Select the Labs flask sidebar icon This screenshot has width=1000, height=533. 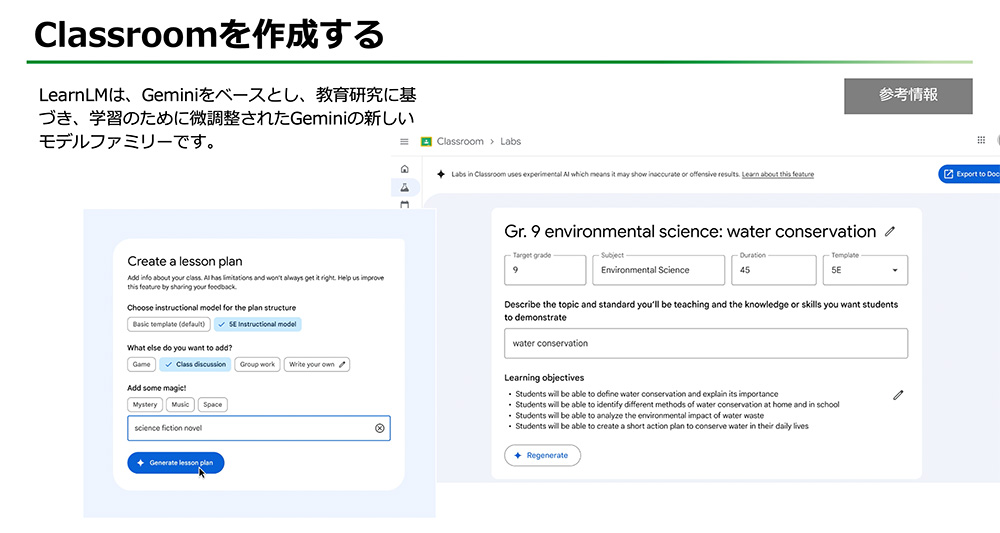404,187
